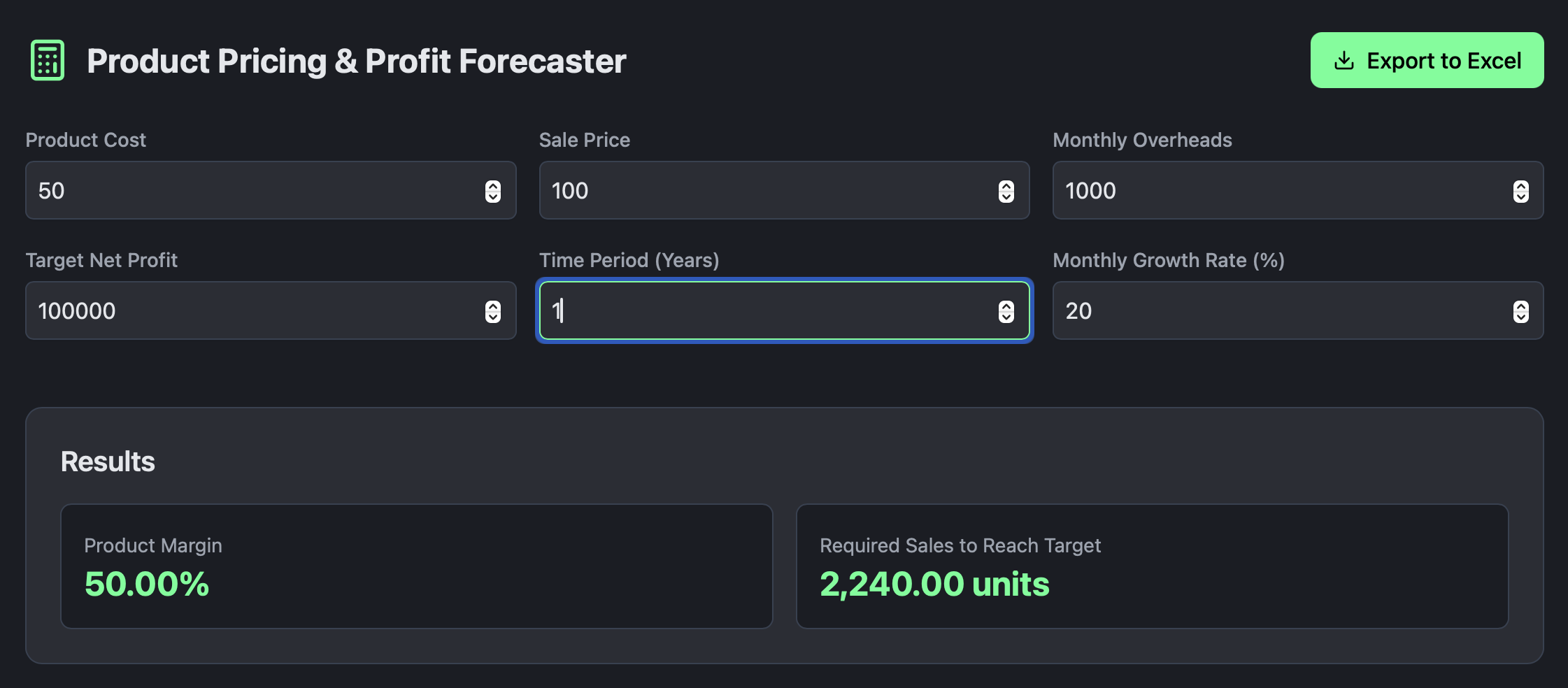Export the forecast to Excel
This screenshot has width=1568, height=688.
(1427, 60)
